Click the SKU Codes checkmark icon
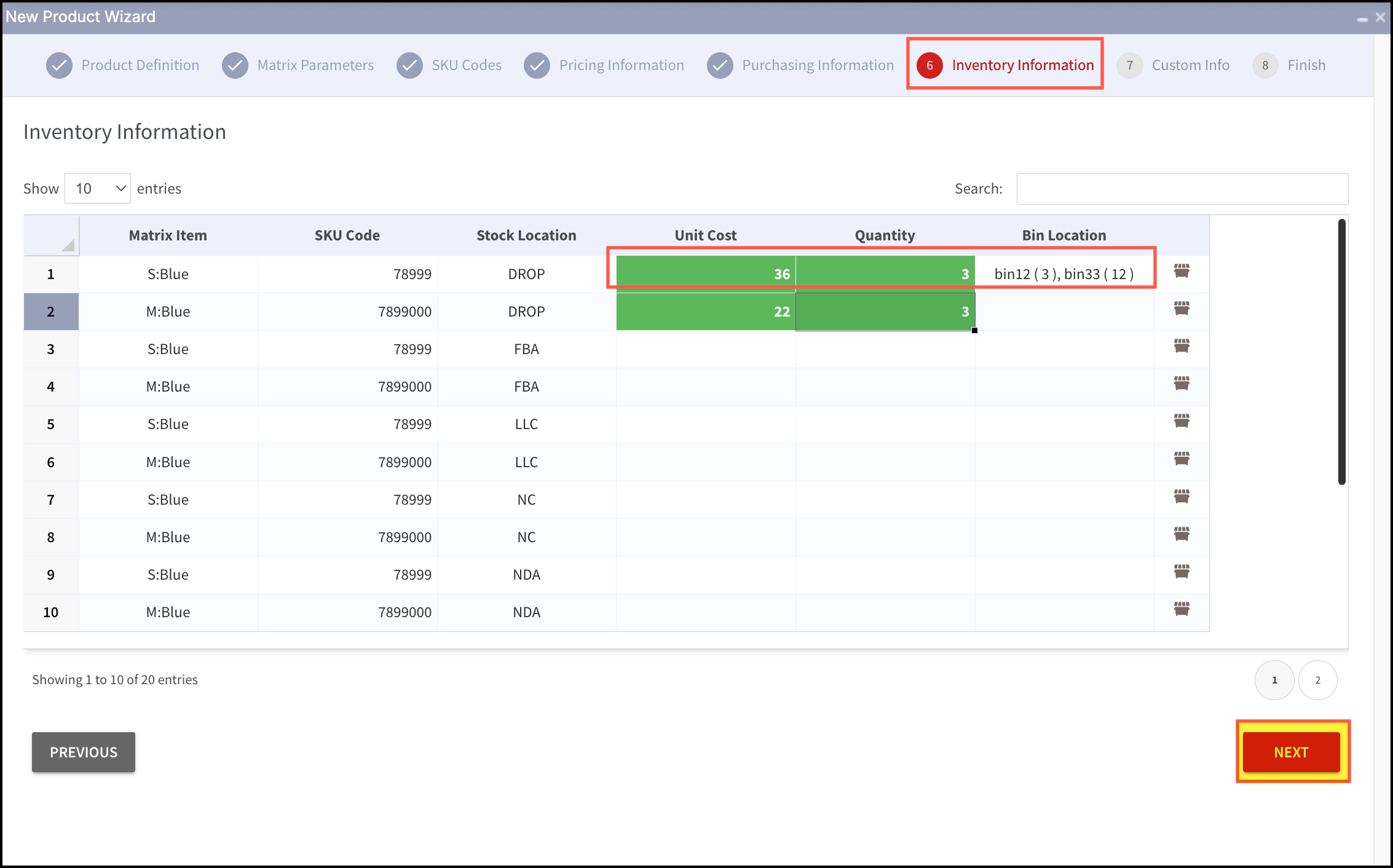This screenshot has width=1393, height=868. (x=409, y=65)
